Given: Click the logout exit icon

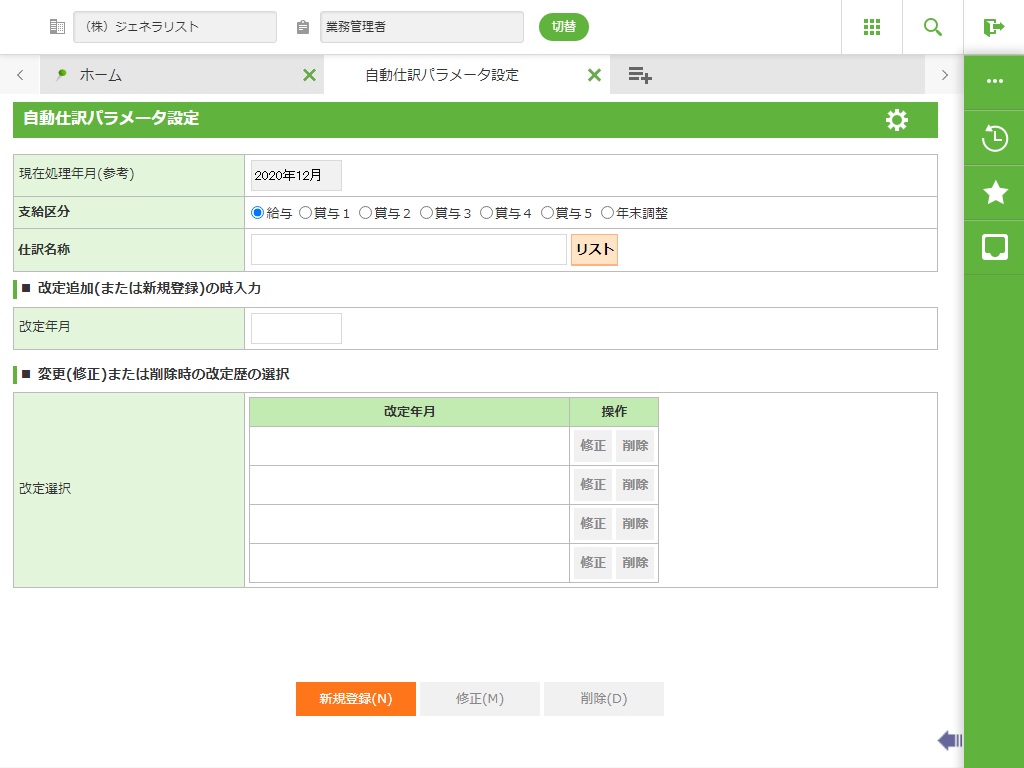Looking at the screenshot, I should click(993, 27).
